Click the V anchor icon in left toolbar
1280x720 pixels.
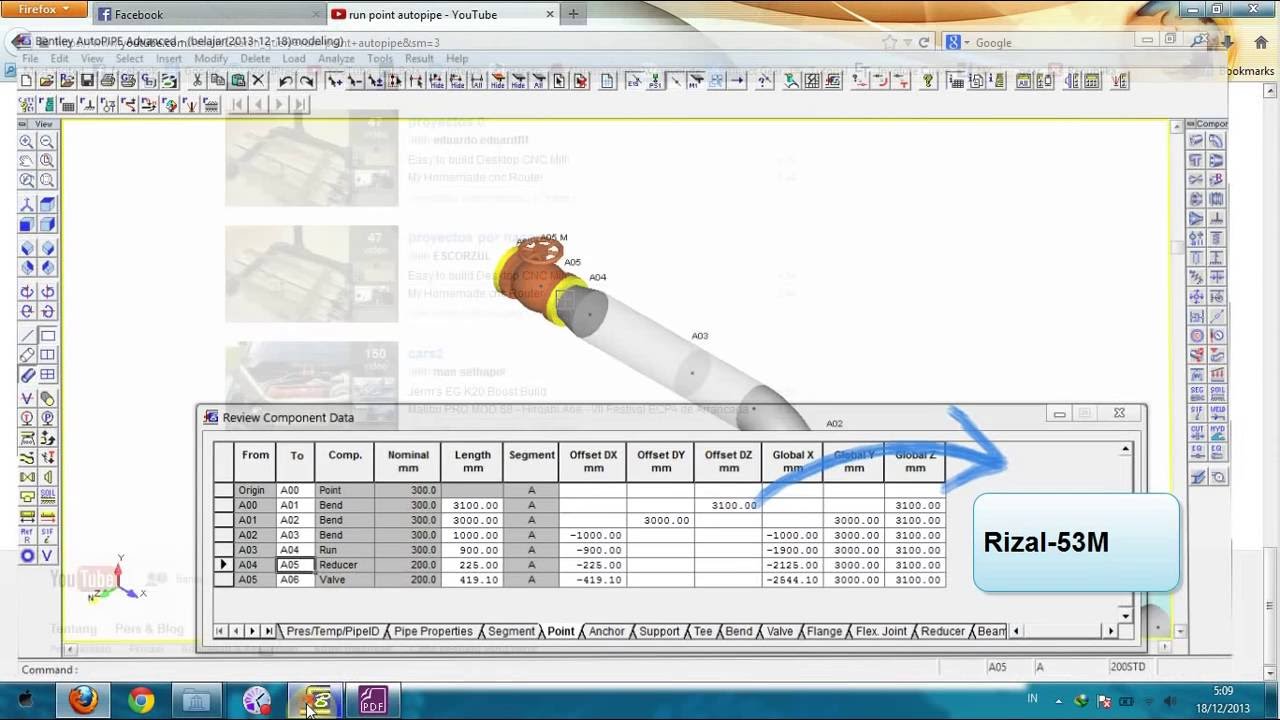point(47,556)
